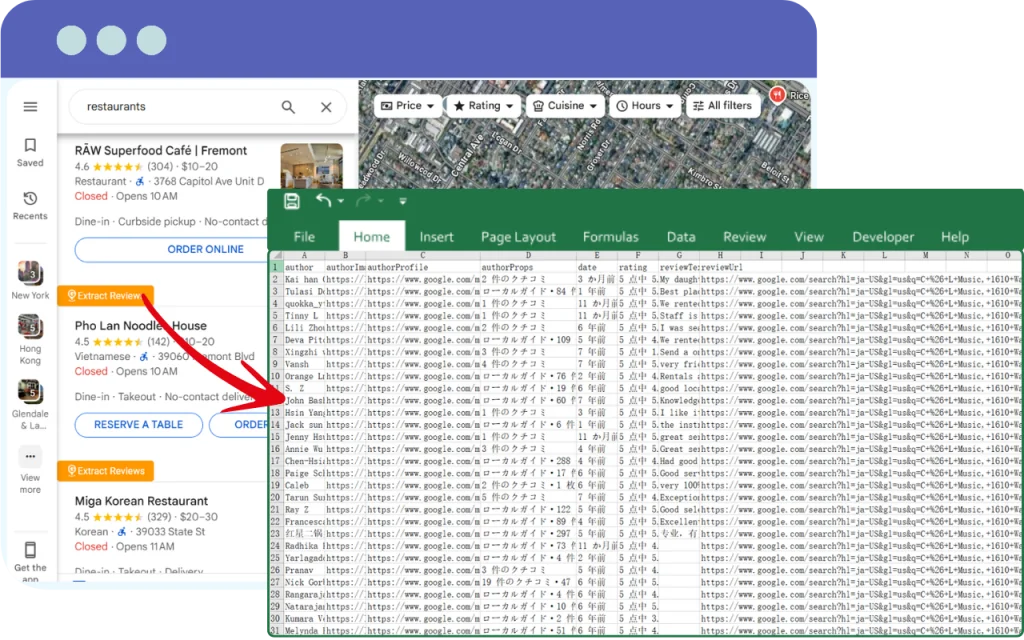Select column C header
The image size is (1024, 640).
(x=423, y=255)
